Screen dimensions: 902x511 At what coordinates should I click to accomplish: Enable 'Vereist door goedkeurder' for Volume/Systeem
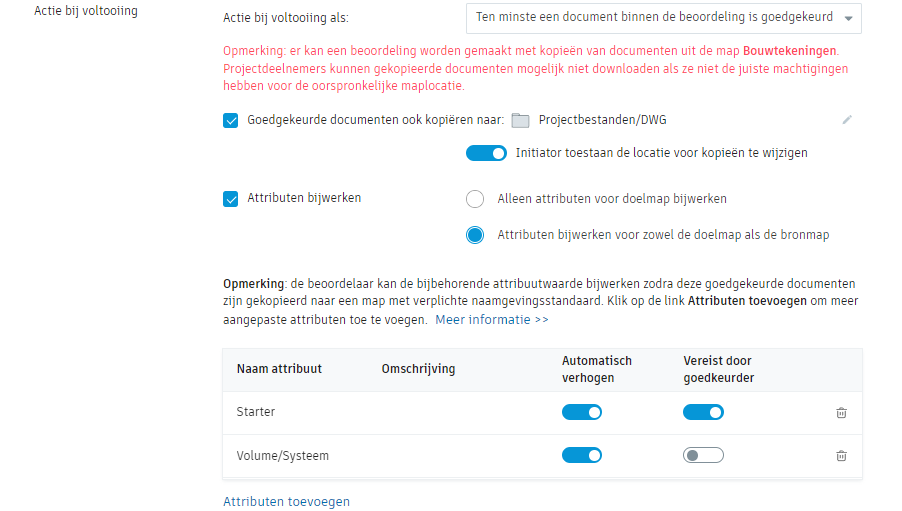click(x=703, y=455)
